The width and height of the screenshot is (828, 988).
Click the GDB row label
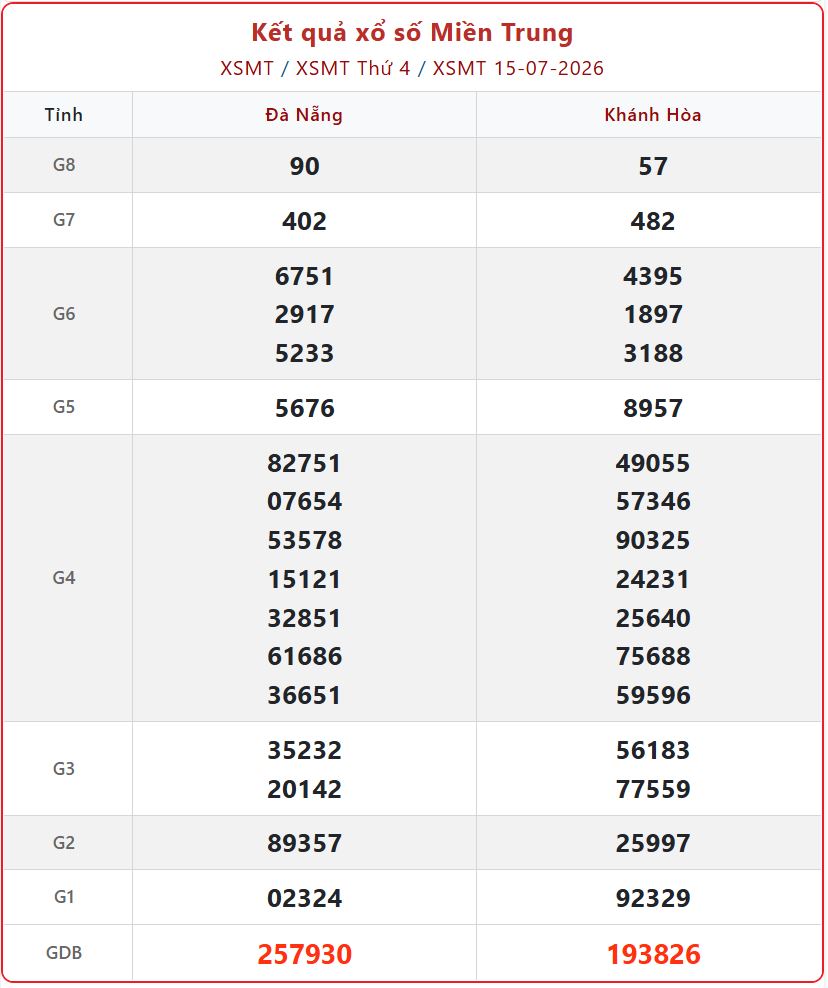coord(64,953)
